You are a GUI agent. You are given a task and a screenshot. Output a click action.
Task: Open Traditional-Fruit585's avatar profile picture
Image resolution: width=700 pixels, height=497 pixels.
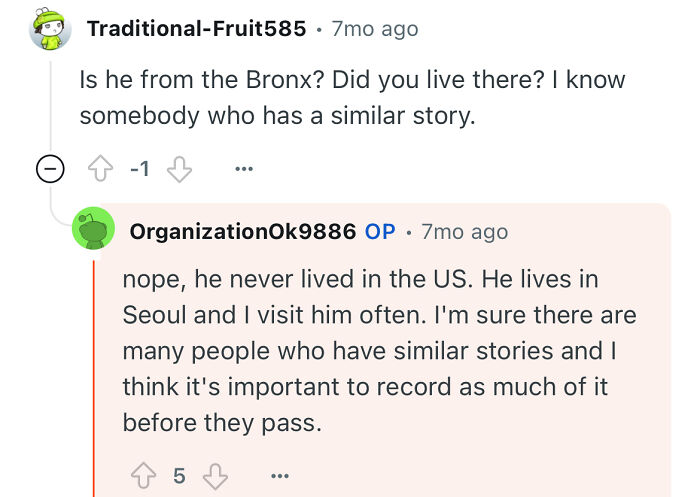click(x=50, y=29)
